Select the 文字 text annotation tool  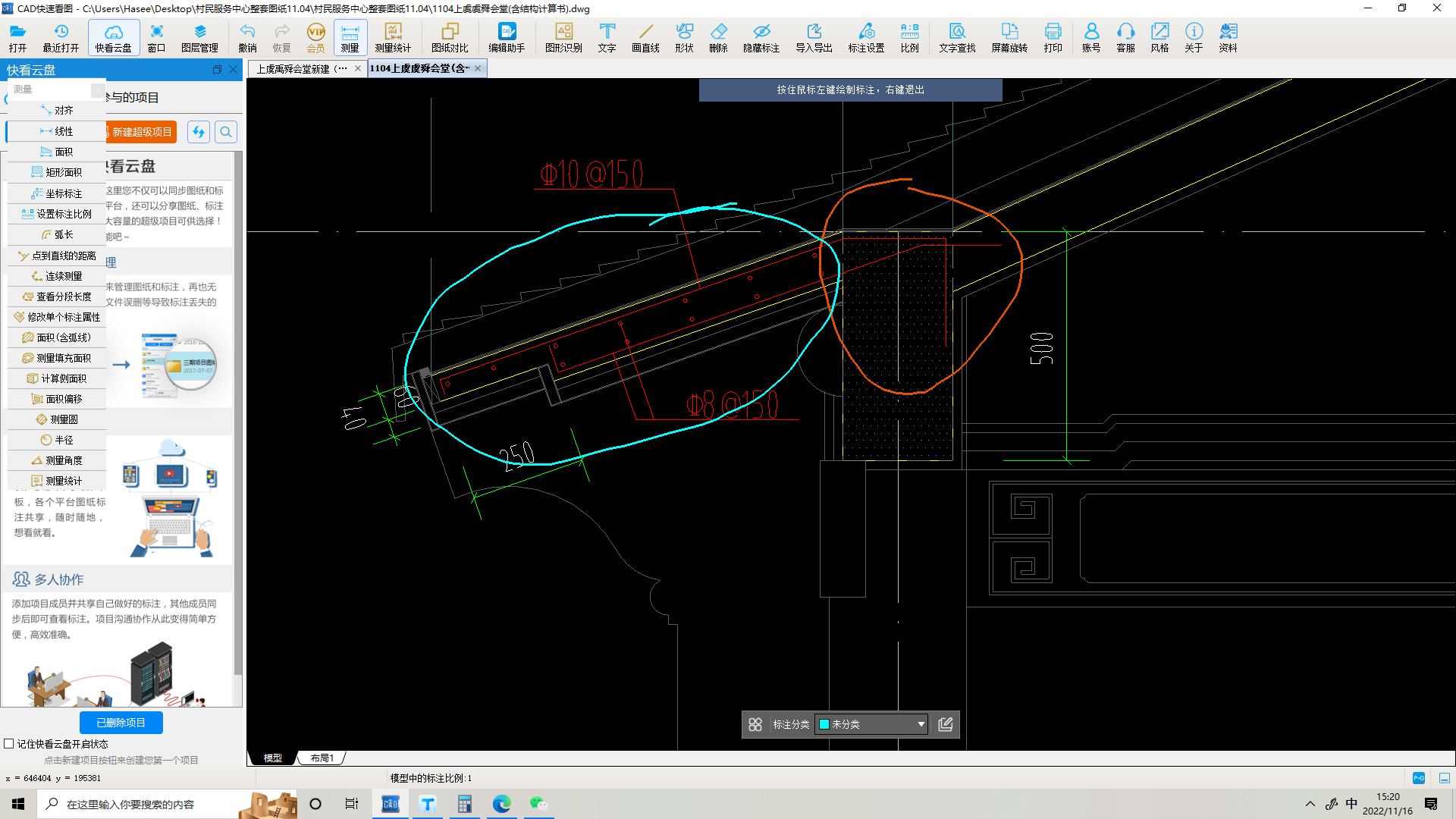(607, 37)
